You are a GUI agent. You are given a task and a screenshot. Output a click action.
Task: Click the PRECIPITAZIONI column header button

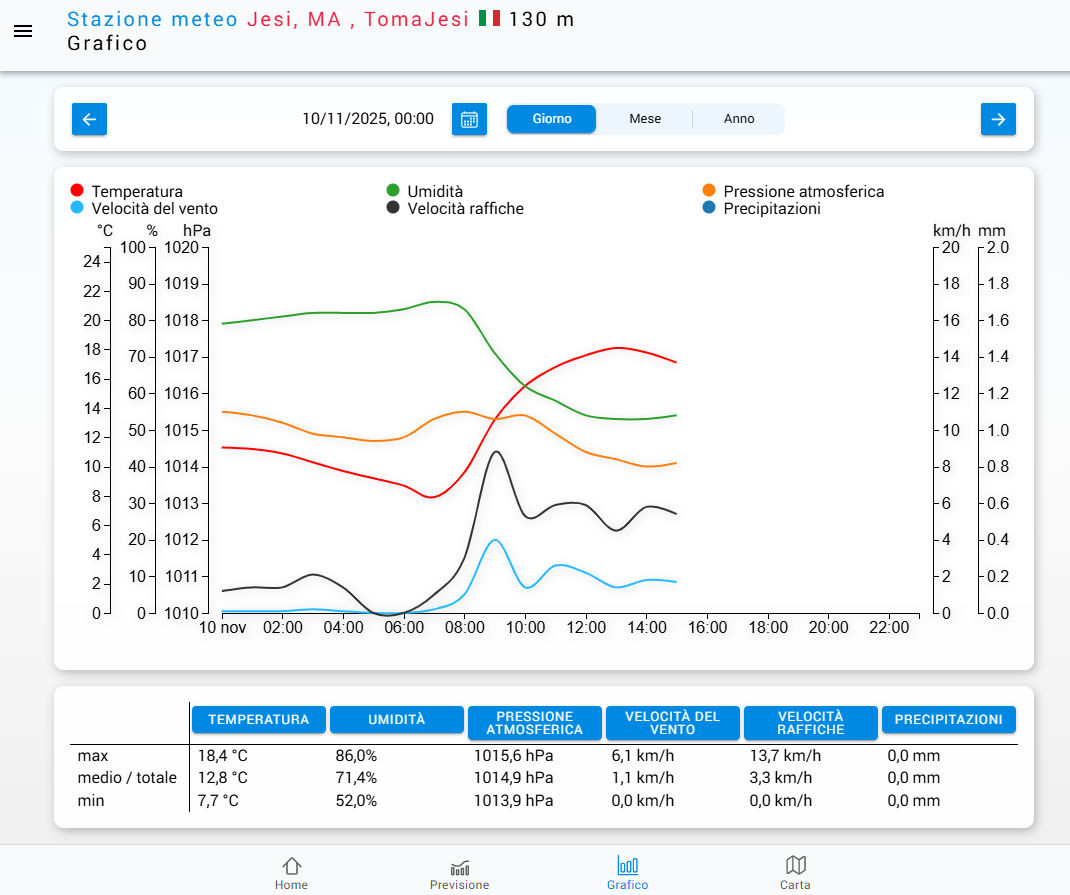pyautogui.click(x=948, y=719)
